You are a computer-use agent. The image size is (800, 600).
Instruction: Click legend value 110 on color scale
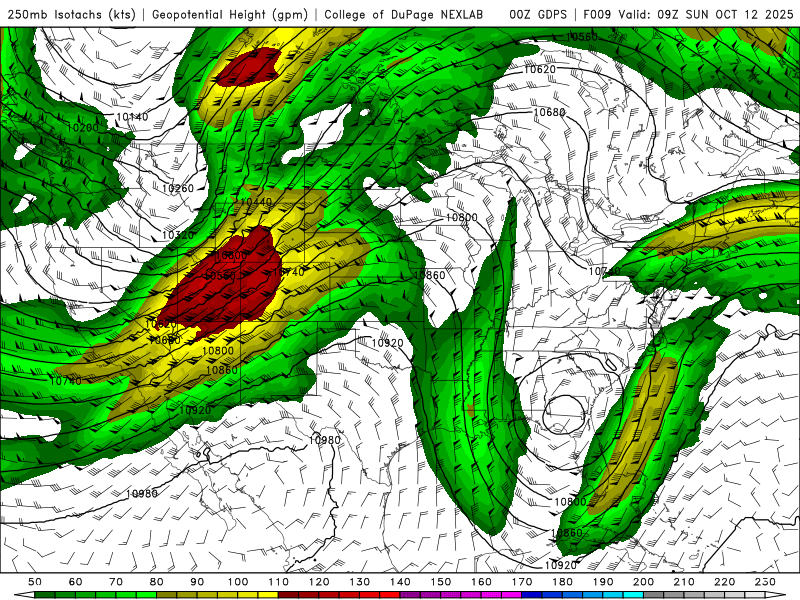279,582
